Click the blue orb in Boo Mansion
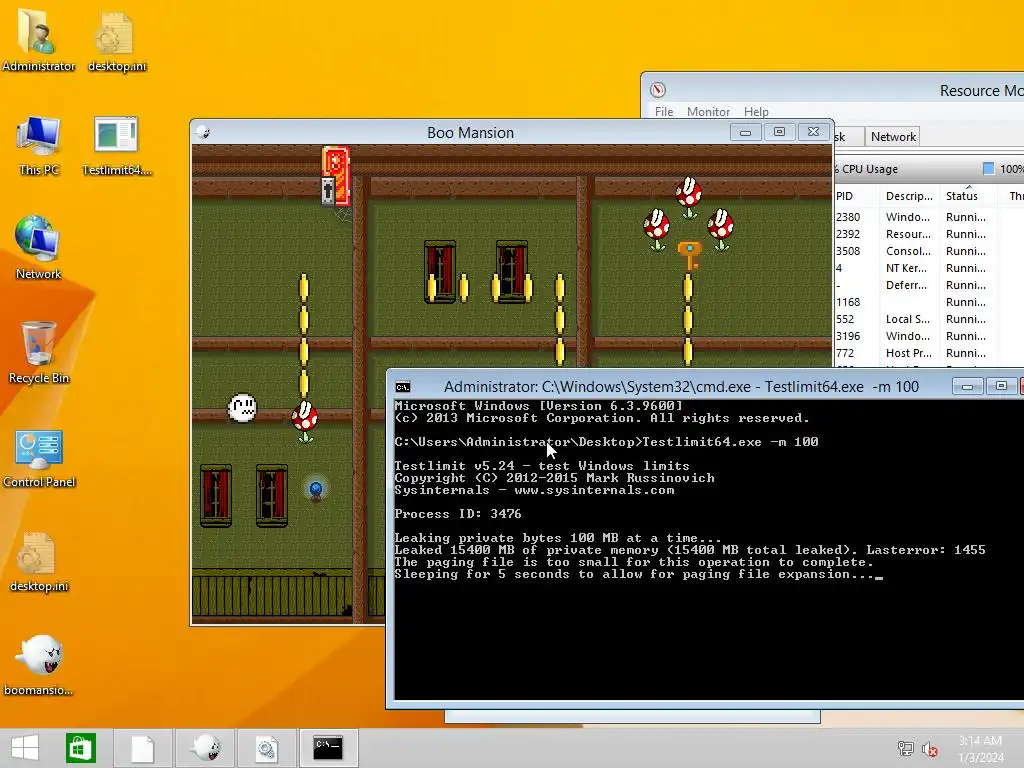This screenshot has width=1024, height=768. point(316,489)
